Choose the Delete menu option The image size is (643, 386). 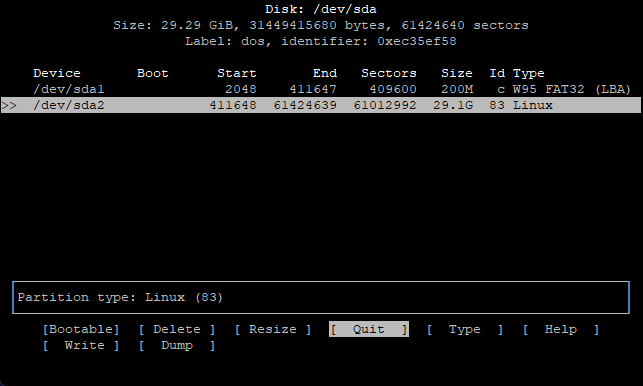click(x=177, y=329)
